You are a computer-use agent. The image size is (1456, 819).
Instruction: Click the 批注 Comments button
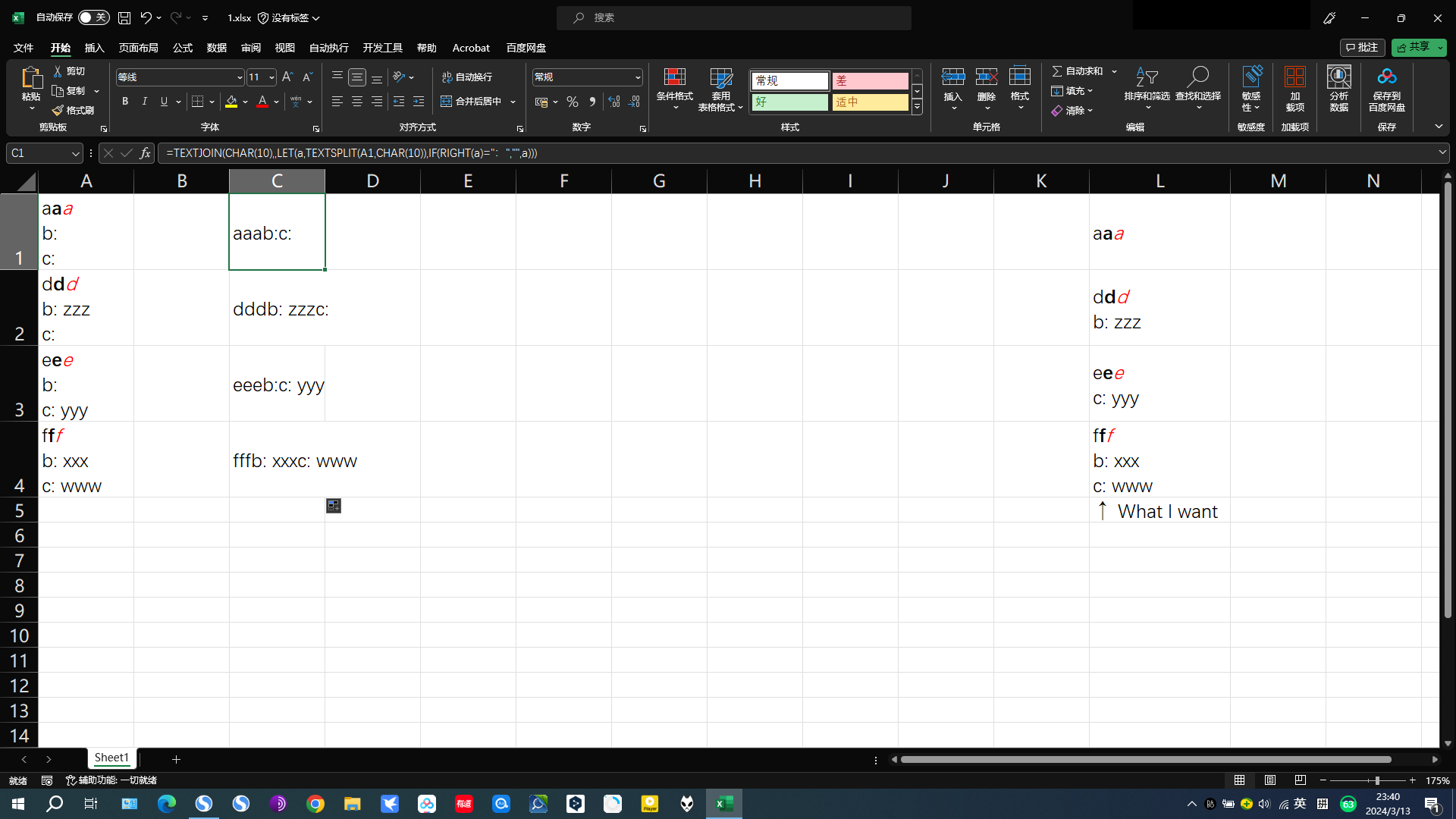(x=1363, y=47)
